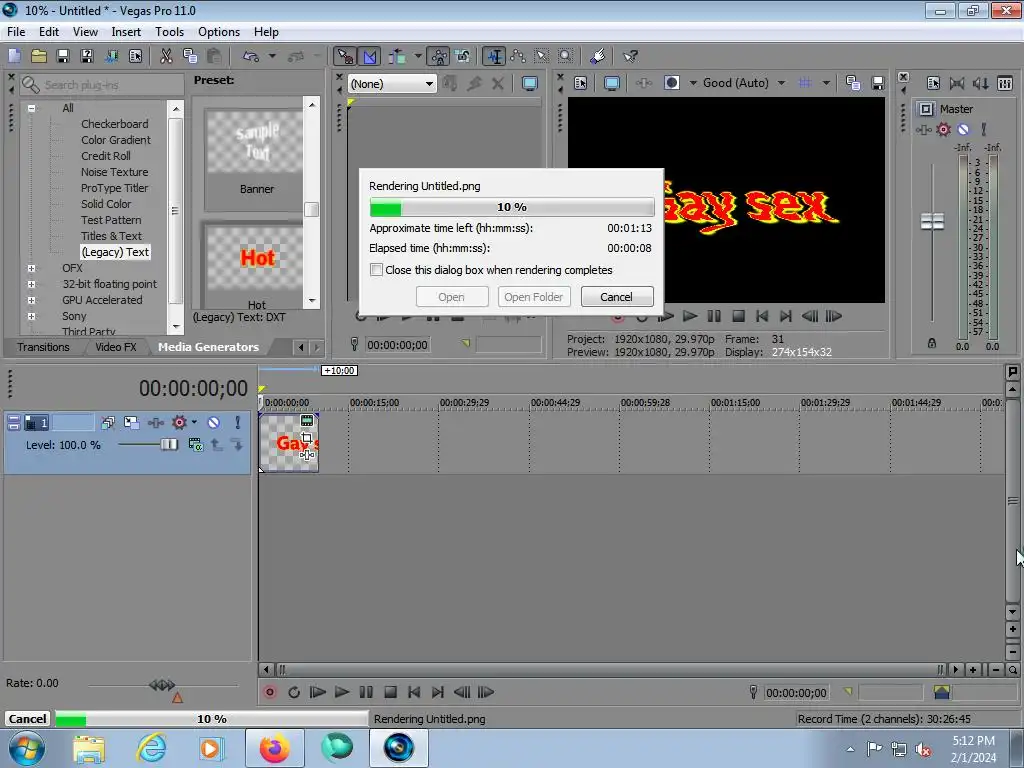Collapse the All plug-ins tree node
The width and height of the screenshot is (1024, 768).
pos(31,108)
